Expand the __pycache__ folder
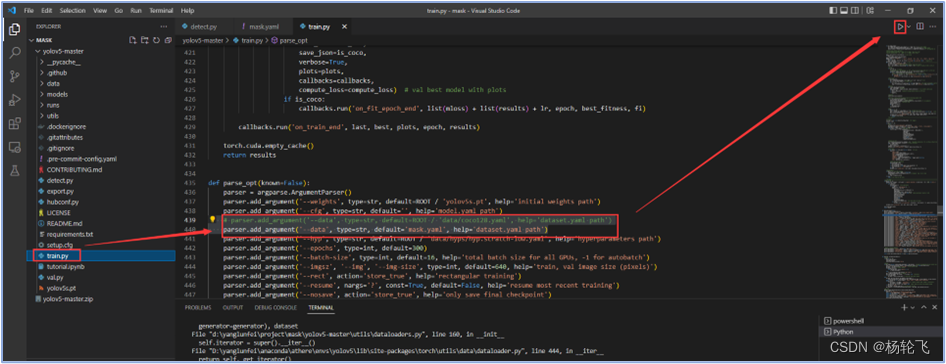Image resolution: width=946 pixels, height=364 pixels. coord(63,62)
